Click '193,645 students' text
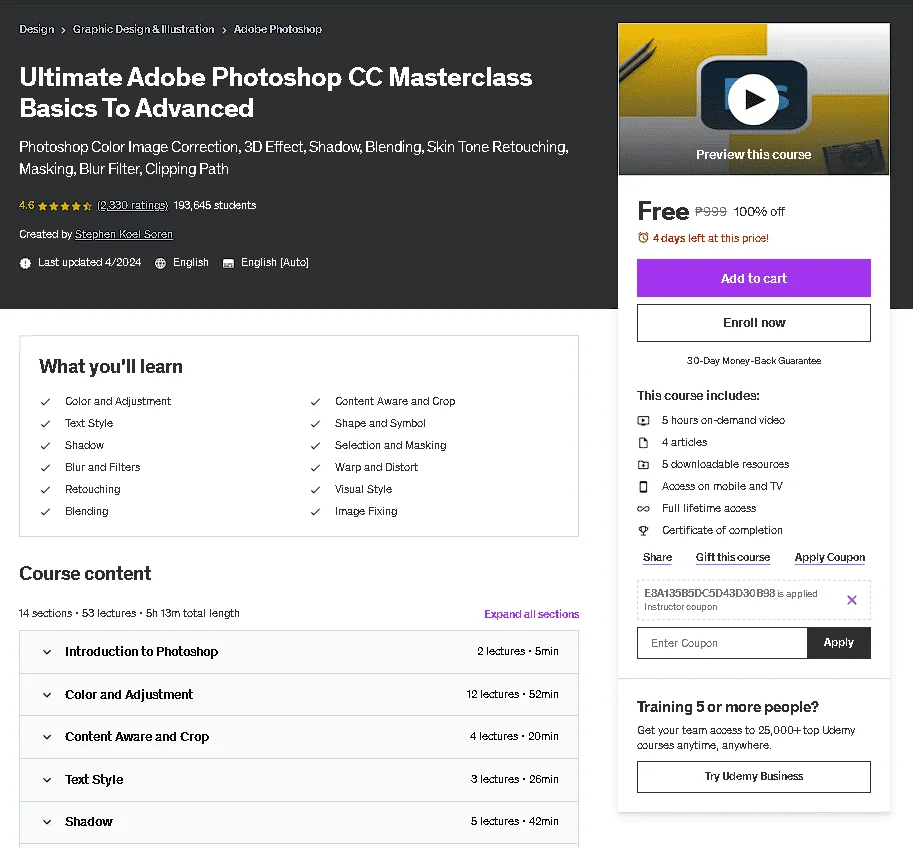 tap(215, 205)
